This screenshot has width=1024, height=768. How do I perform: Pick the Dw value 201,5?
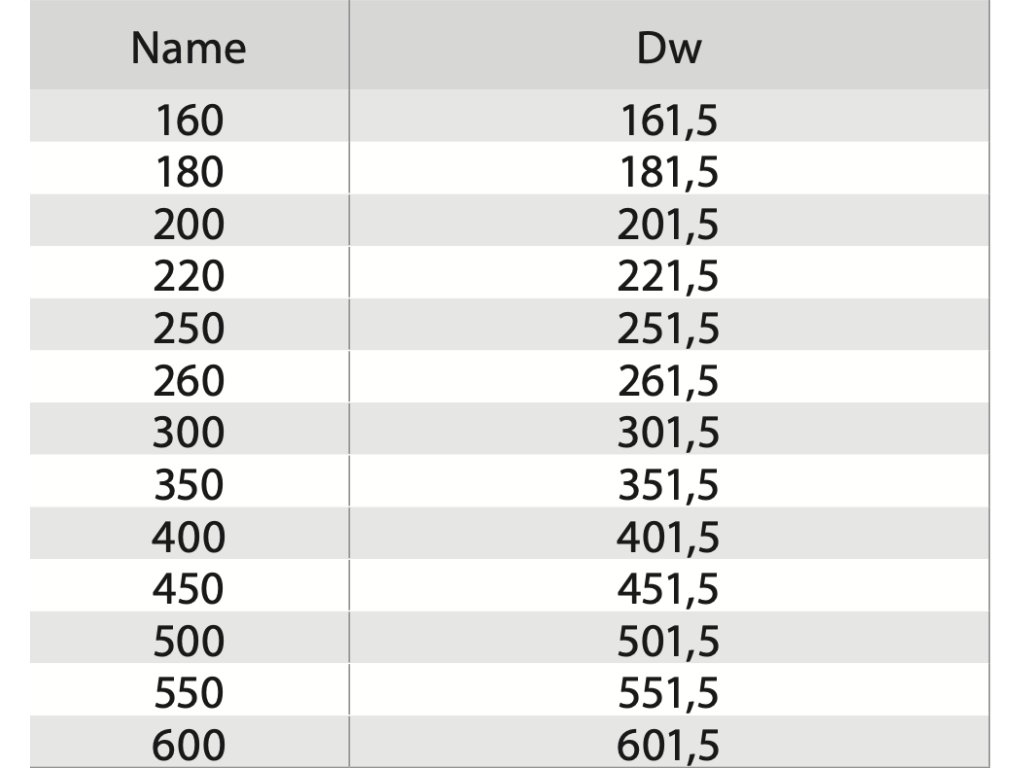[668, 224]
